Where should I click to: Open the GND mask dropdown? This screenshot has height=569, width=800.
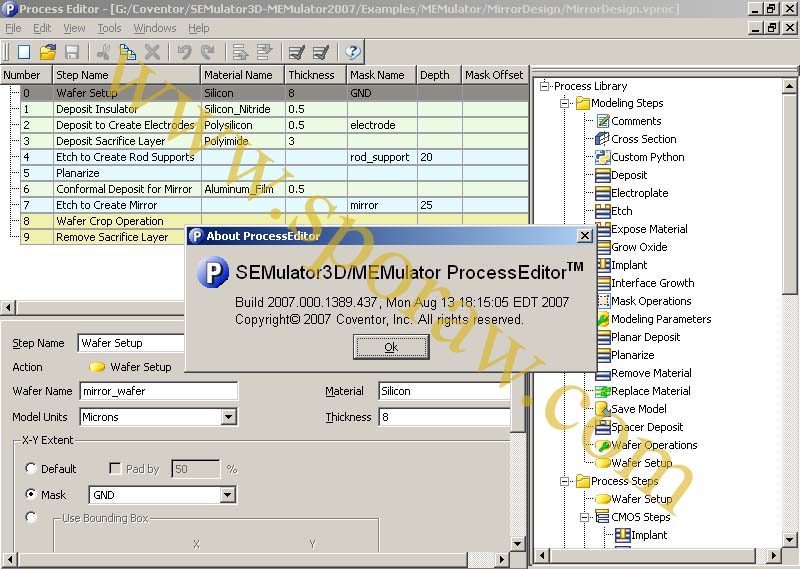pos(228,495)
